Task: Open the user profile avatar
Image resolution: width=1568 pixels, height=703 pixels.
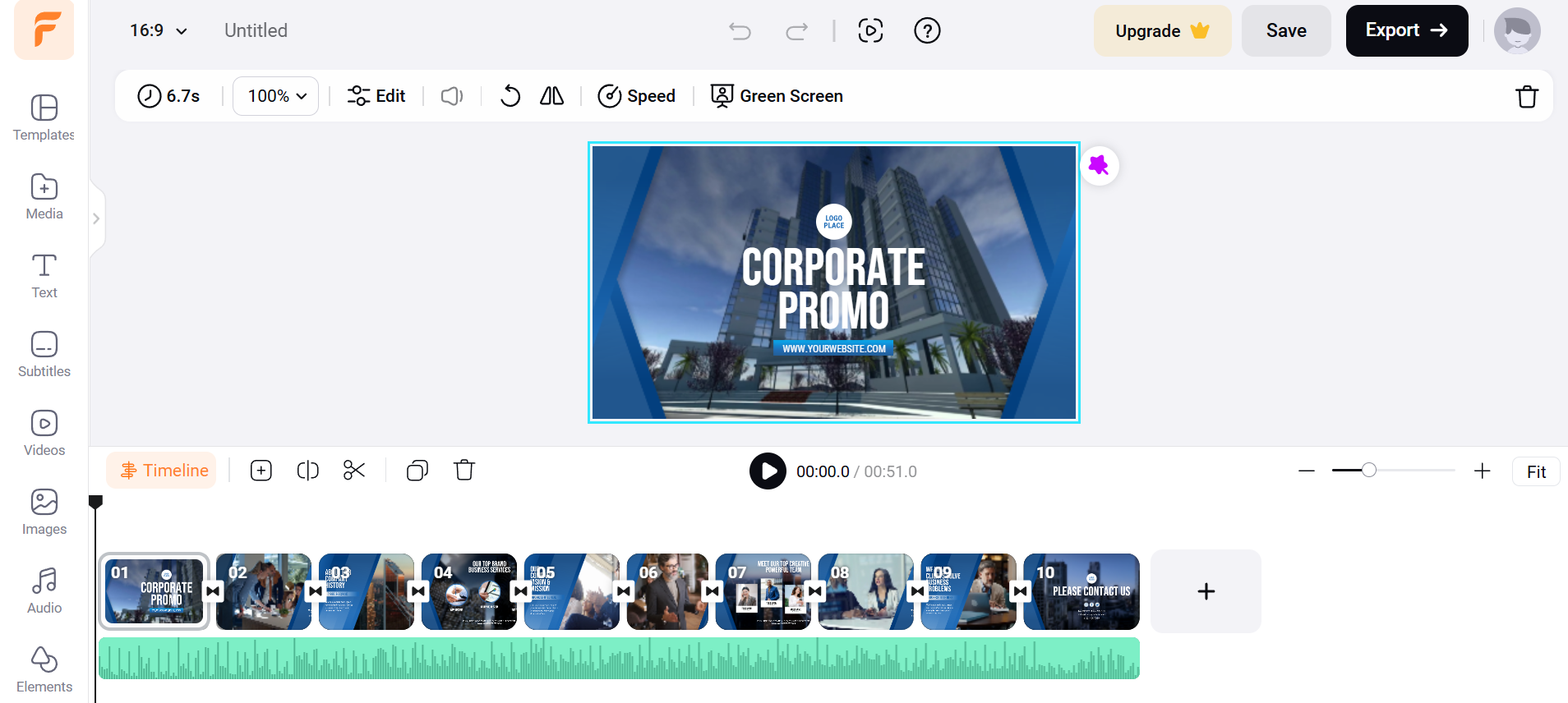Action: [1517, 31]
